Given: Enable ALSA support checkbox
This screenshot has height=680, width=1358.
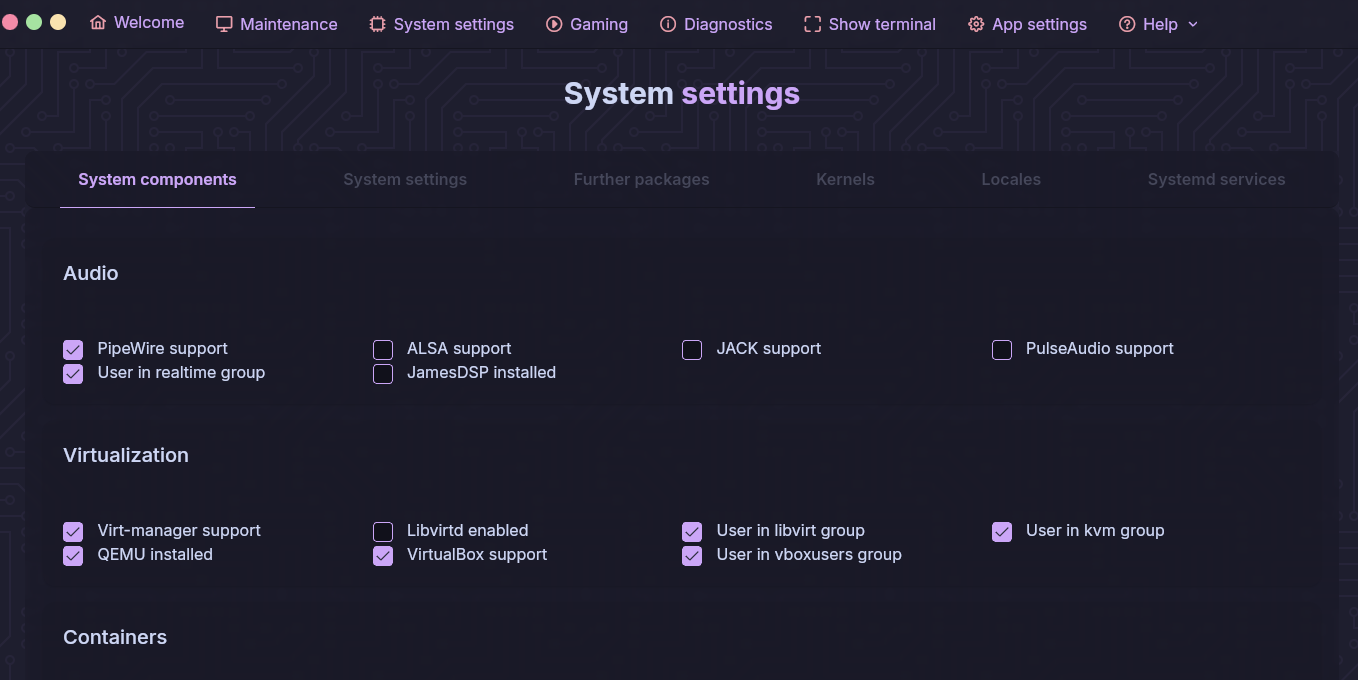Looking at the screenshot, I should pyautogui.click(x=383, y=349).
